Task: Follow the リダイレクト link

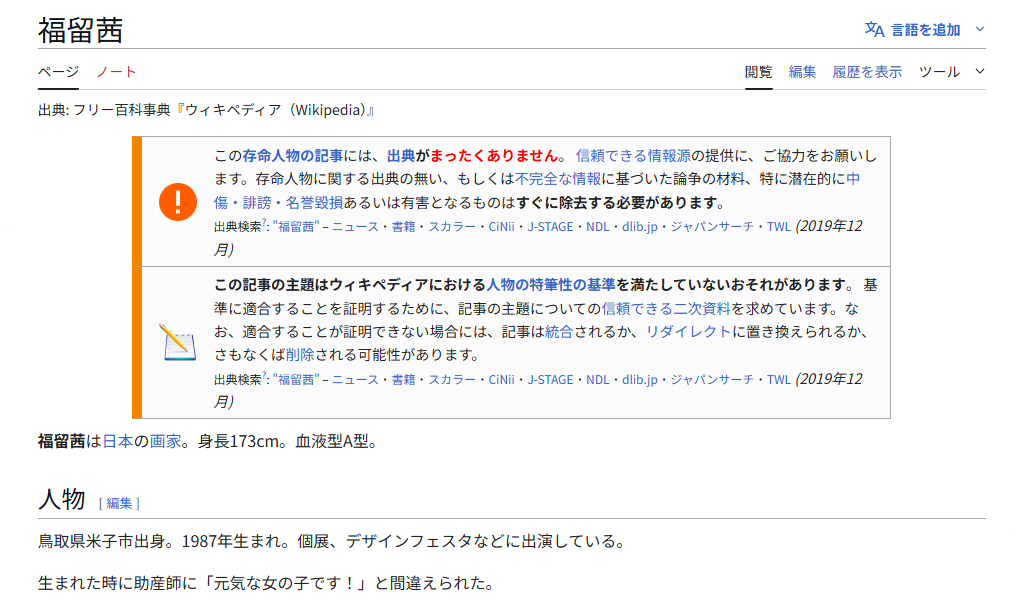Action: pyautogui.click(x=688, y=332)
